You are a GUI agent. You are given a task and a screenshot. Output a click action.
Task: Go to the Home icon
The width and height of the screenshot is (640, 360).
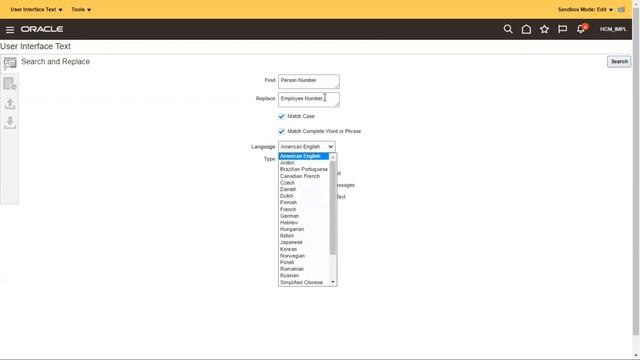click(526, 29)
